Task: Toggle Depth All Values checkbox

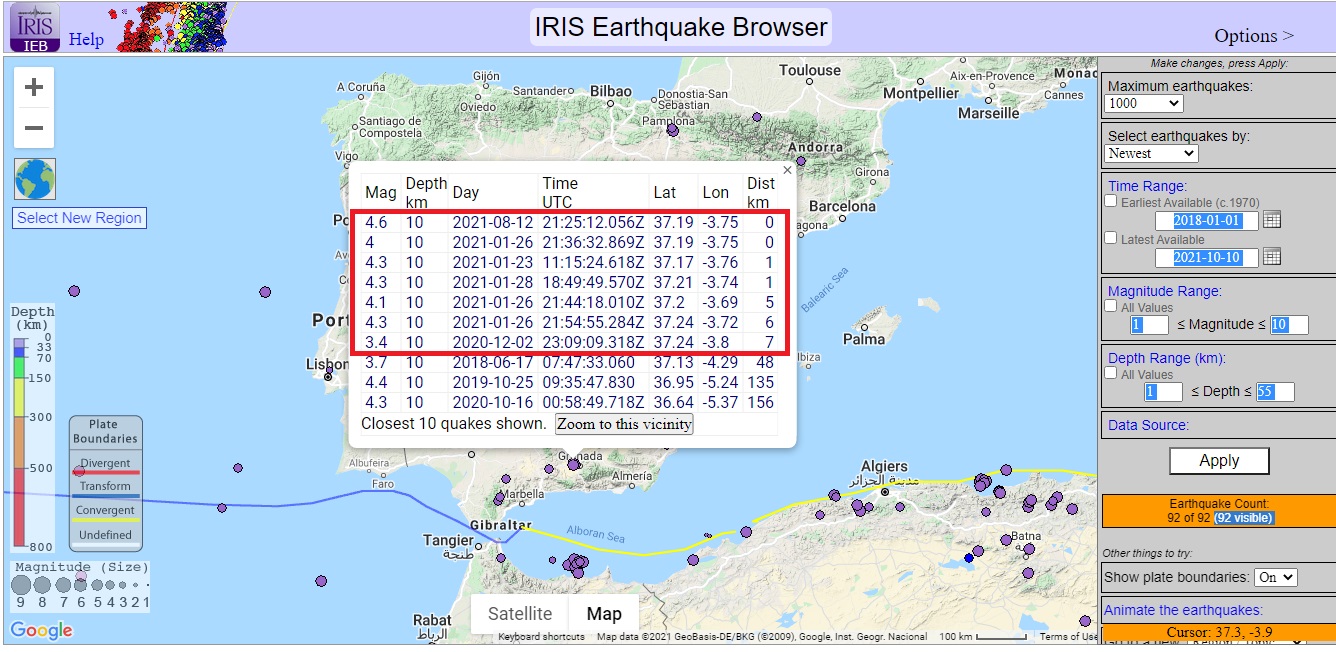Action: tap(1111, 373)
